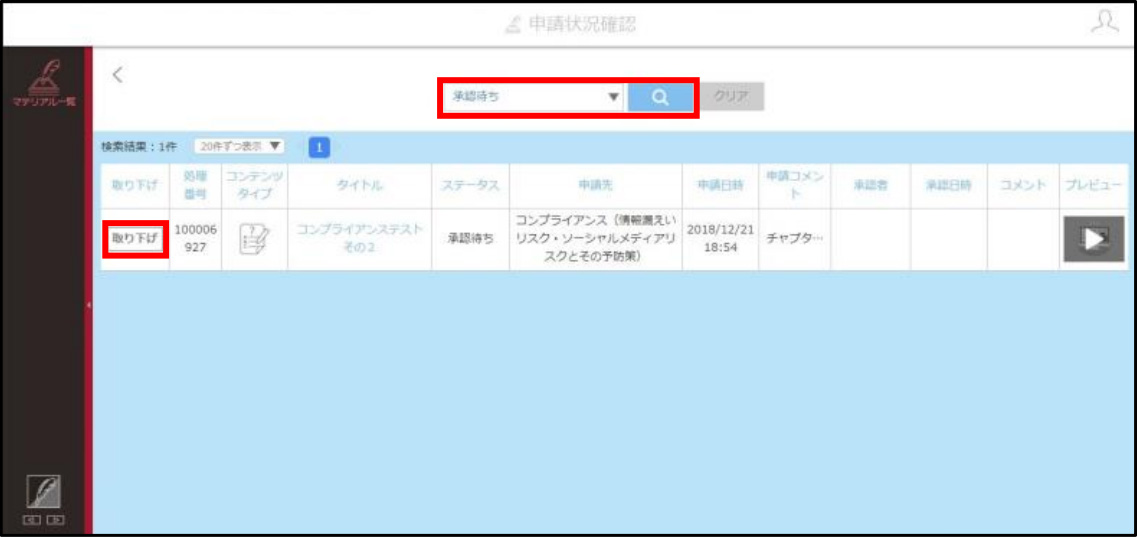Viewport: 1137px width, 537px height.
Task: Click the 取り下げ withdraw button
Action: click(136, 239)
